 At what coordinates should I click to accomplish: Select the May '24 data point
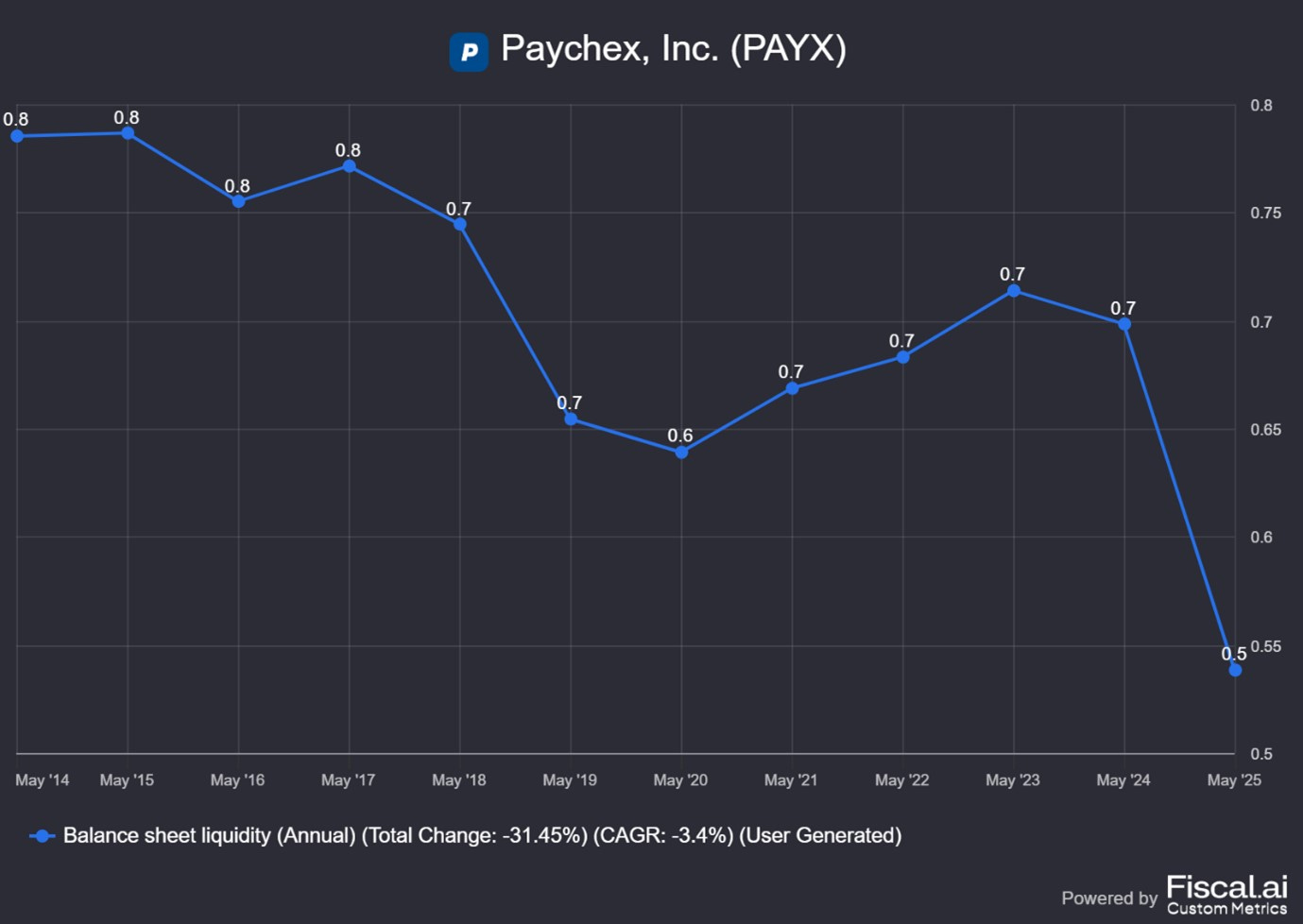pyautogui.click(x=1124, y=324)
